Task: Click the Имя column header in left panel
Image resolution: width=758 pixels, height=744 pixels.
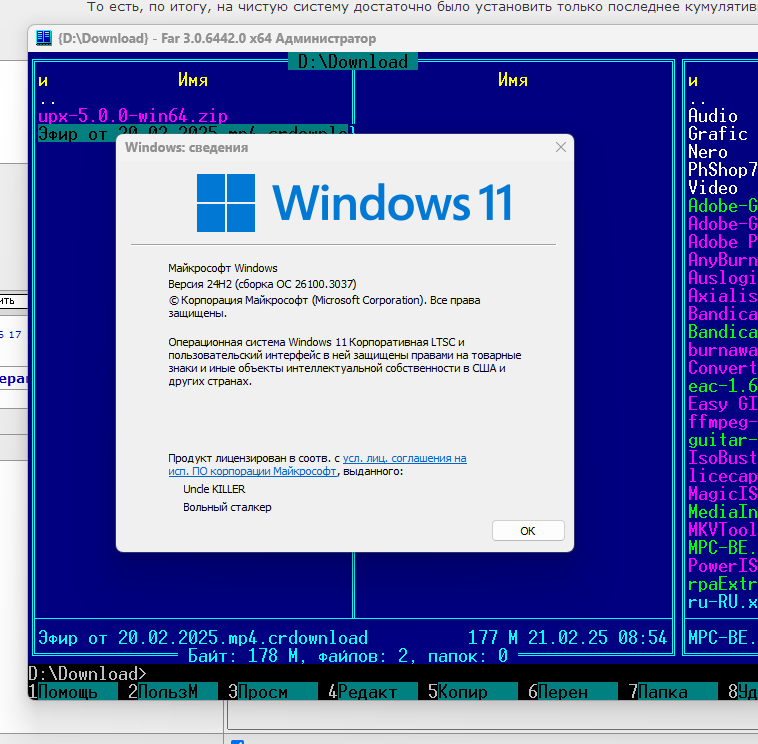Action: click(193, 80)
